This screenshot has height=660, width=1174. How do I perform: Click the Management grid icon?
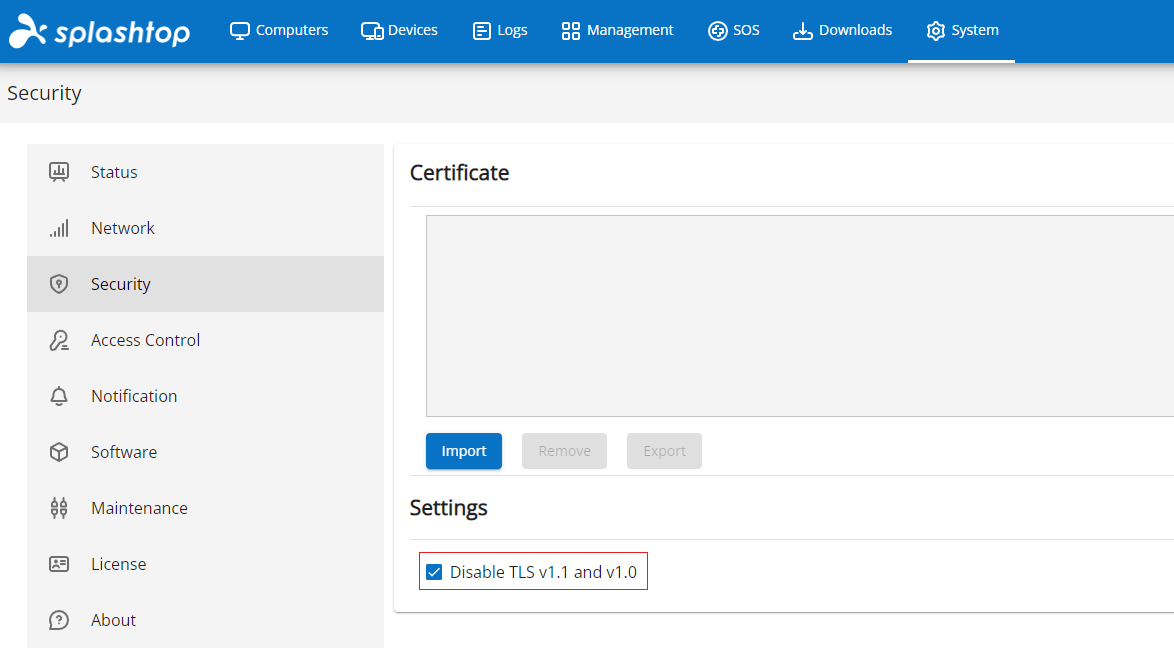[x=571, y=31]
